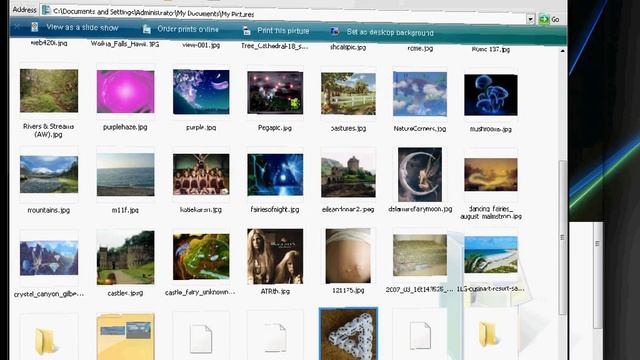
Task: Select the katiekaren.jpg group photo thumbnail
Action: point(201,174)
